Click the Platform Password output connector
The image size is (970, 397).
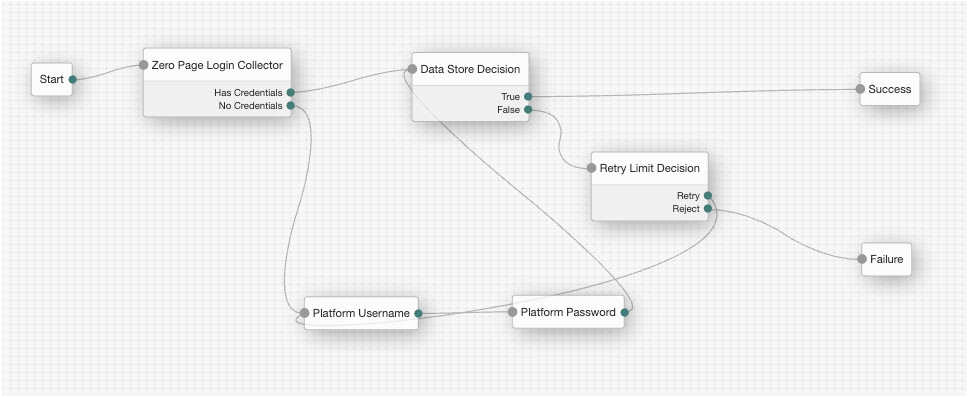tap(625, 312)
